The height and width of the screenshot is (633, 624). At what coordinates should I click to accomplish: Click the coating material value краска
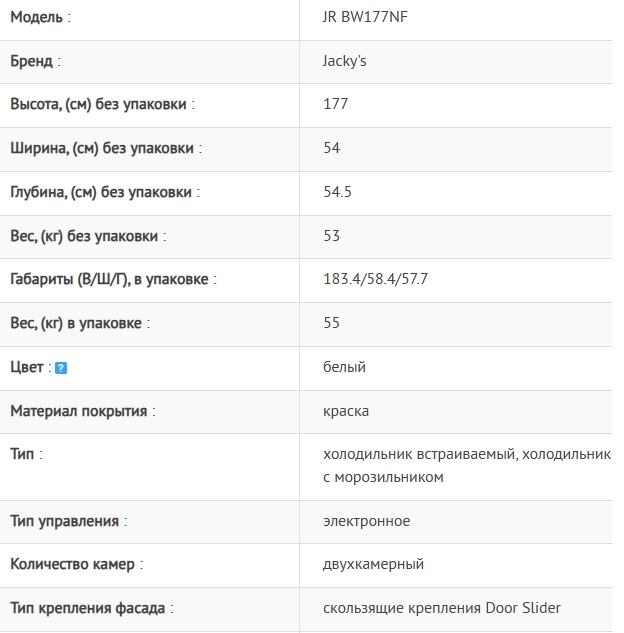click(x=346, y=411)
